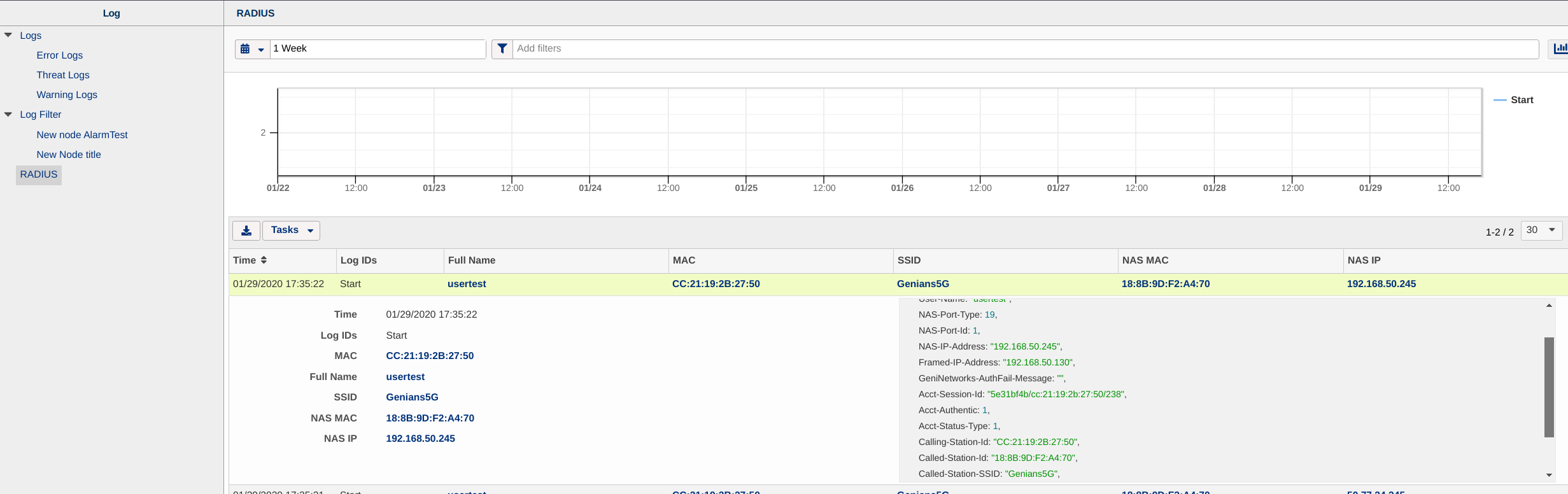
Task: Click the Genians5G SSID link in highlighted row
Action: point(922,284)
